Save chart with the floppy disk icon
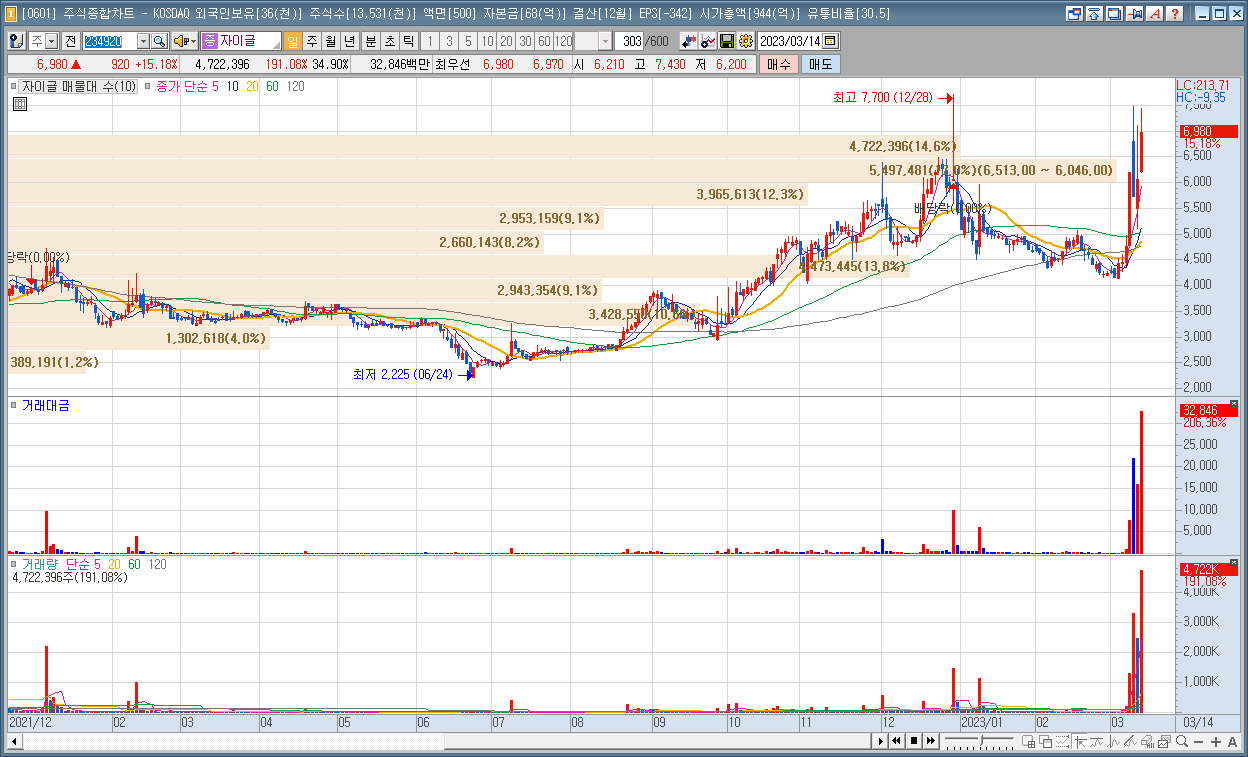Viewport: 1248px width, 757px height. point(726,41)
